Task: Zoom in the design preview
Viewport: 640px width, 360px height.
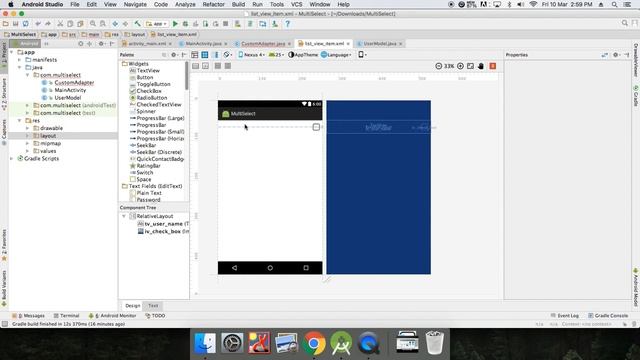Action: 460,66
